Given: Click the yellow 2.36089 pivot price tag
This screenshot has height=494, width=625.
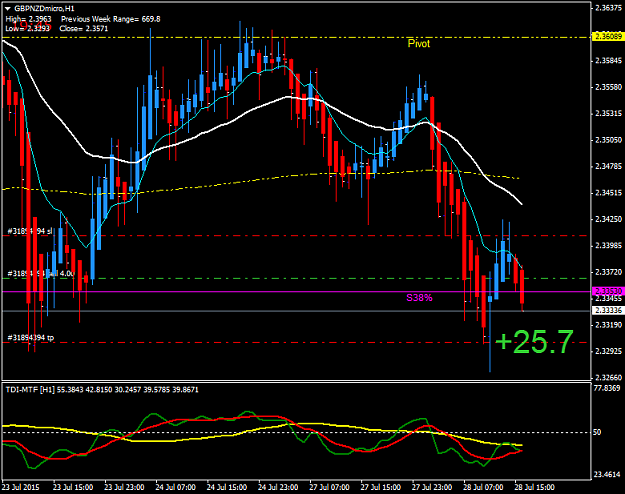Looking at the screenshot, I should tap(608, 36).
